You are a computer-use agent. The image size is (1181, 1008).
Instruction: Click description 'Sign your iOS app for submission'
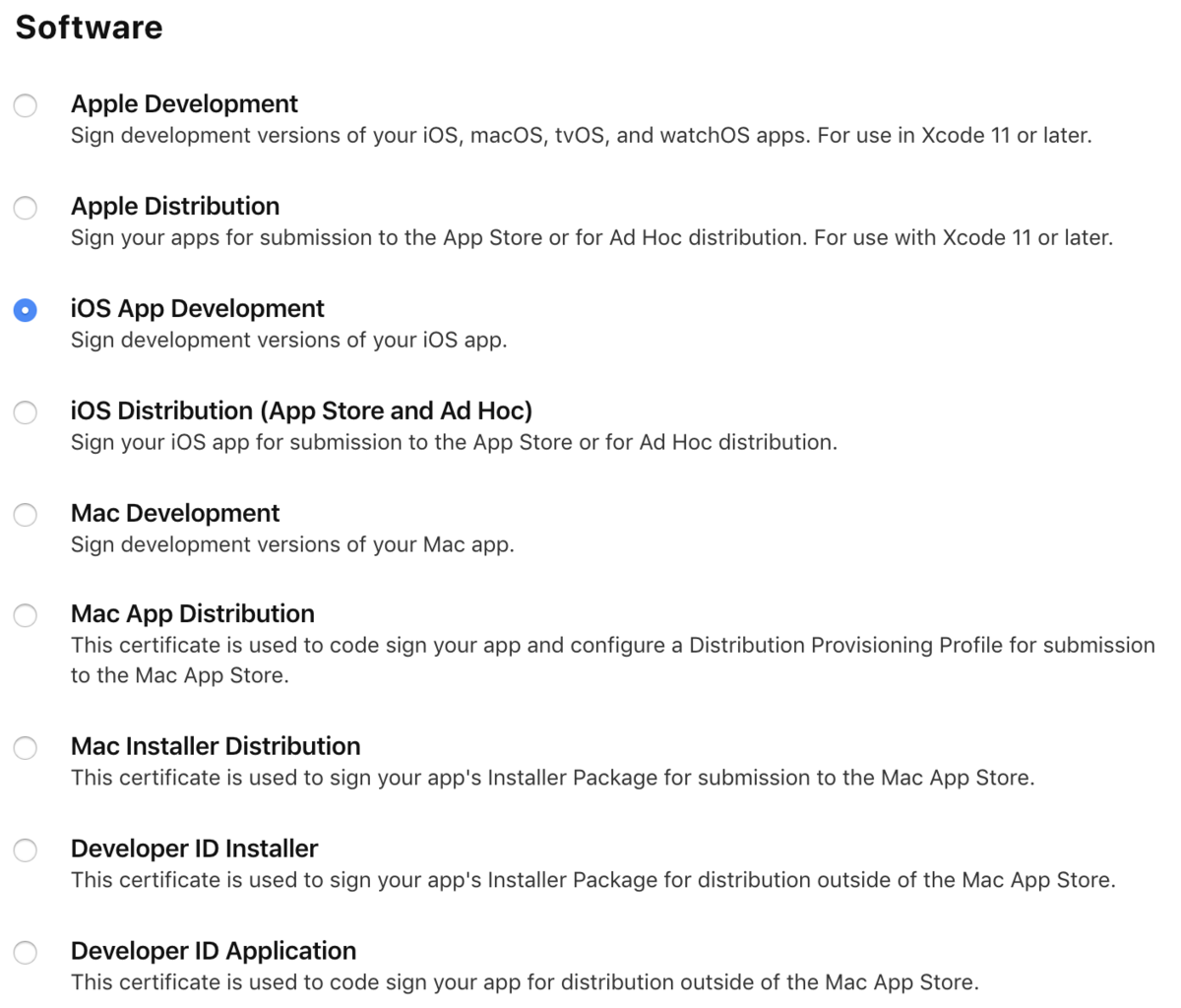[x=454, y=443]
